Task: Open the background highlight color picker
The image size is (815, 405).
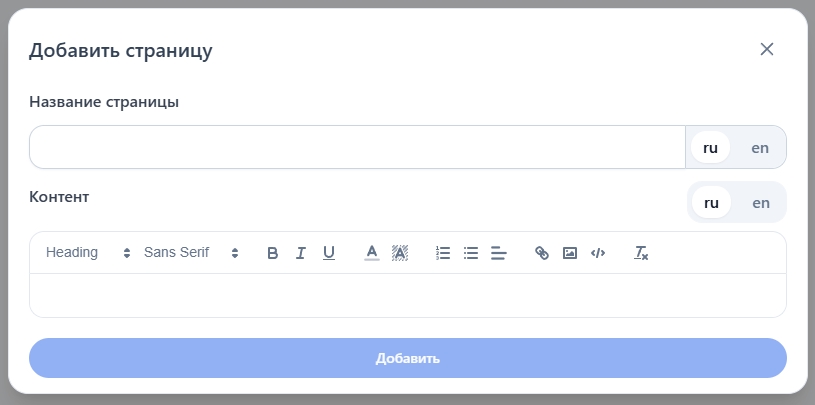Action: click(399, 253)
